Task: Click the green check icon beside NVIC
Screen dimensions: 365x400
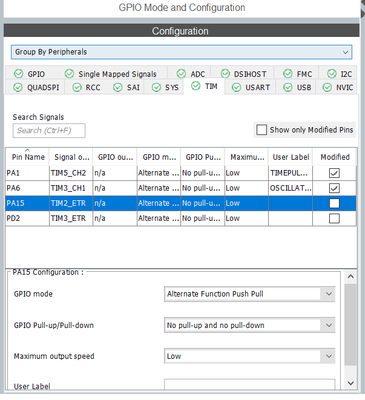Action: [x=327, y=87]
